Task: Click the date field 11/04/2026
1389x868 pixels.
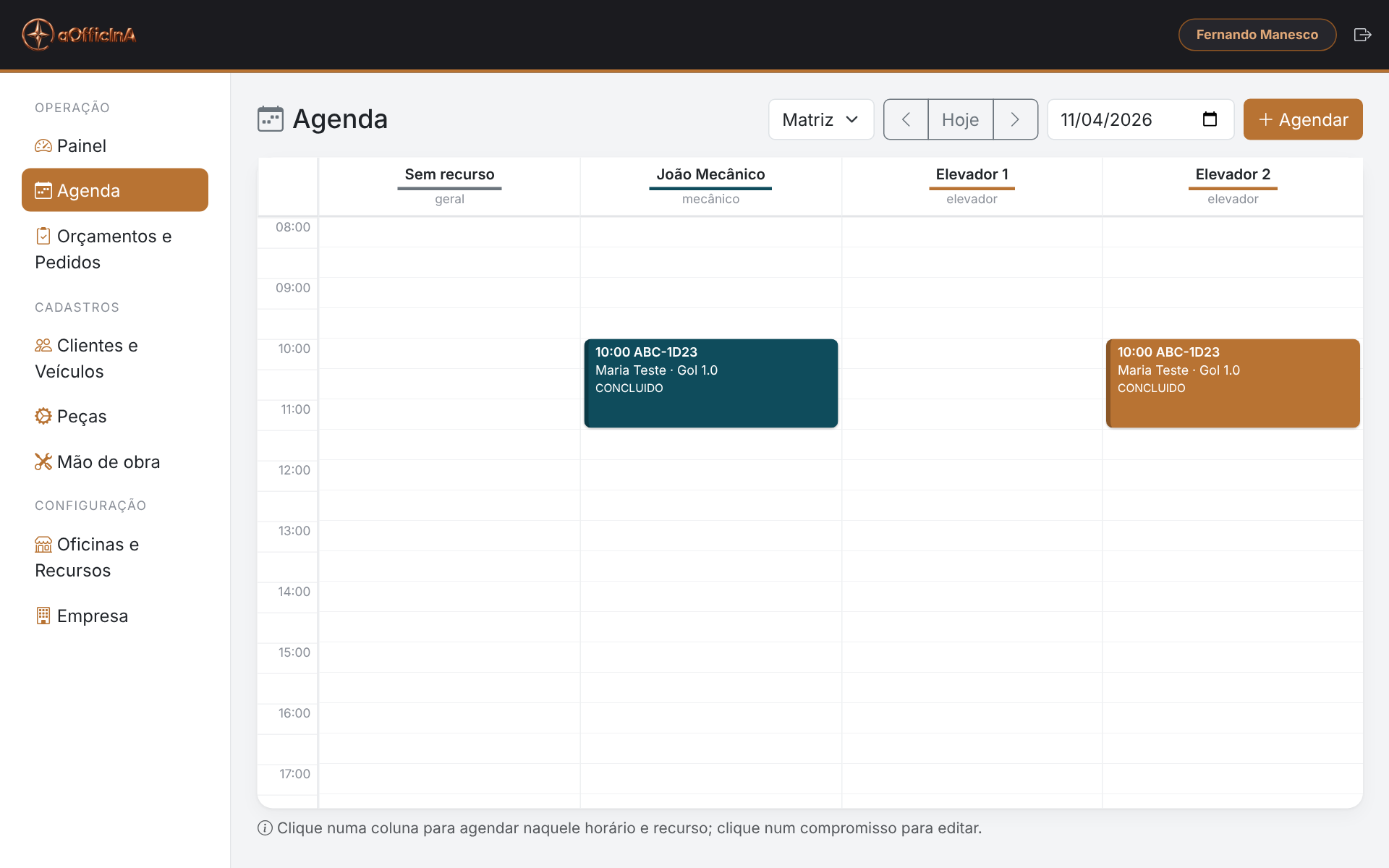Action: coord(1141,119)
